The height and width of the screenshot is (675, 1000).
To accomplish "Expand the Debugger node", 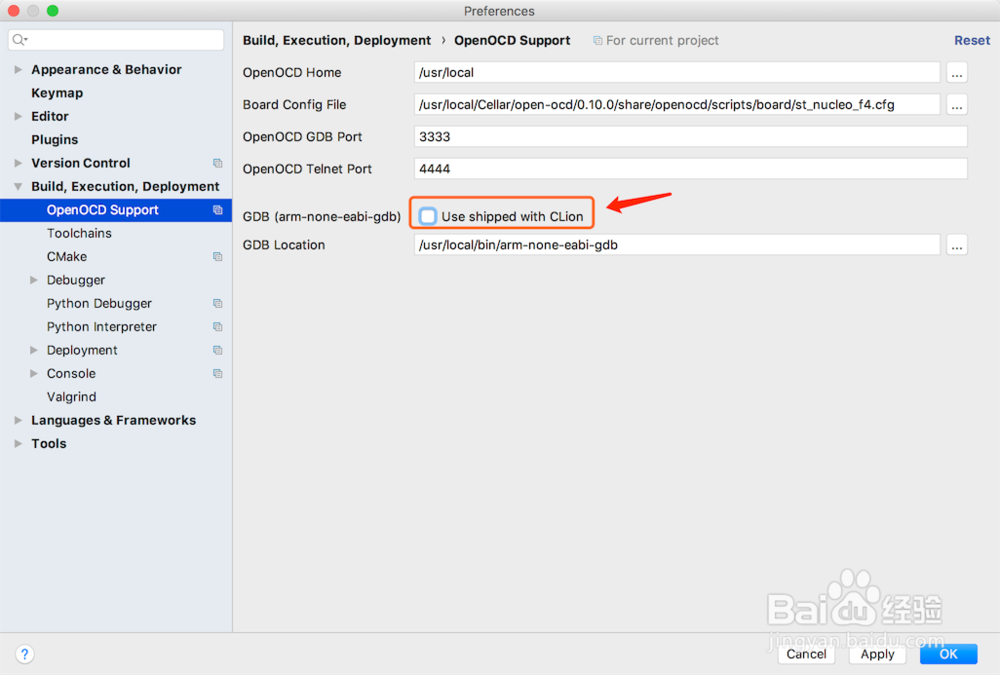I will coord(34,280).
